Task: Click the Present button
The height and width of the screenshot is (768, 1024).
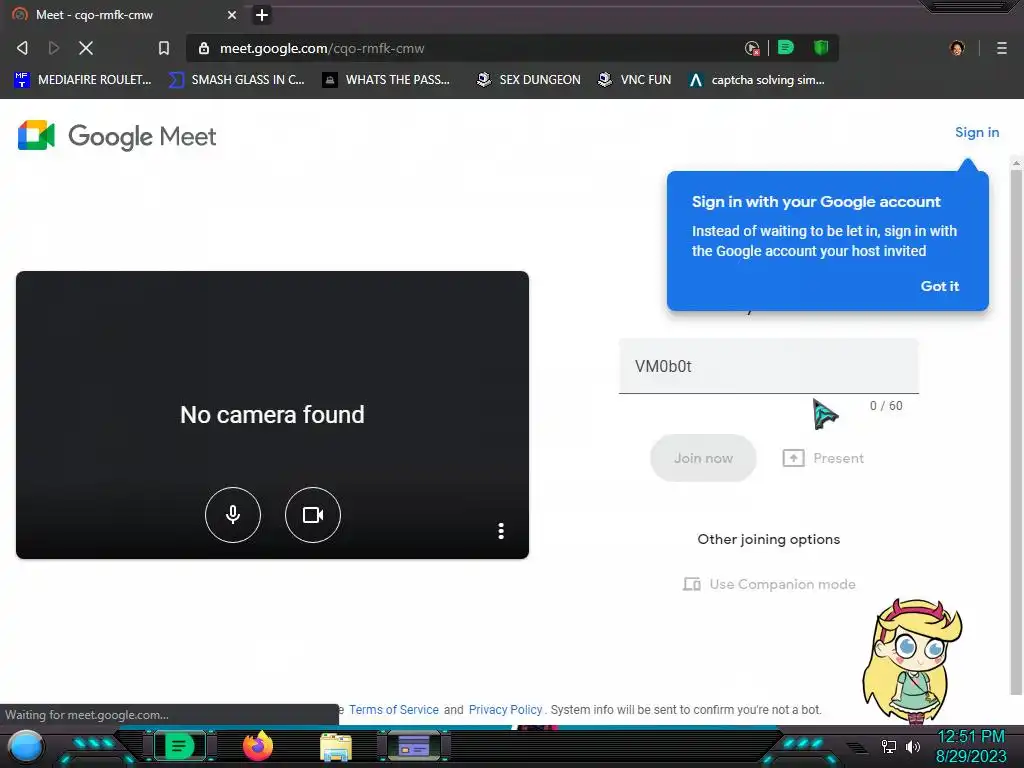Action: [823, 458]
